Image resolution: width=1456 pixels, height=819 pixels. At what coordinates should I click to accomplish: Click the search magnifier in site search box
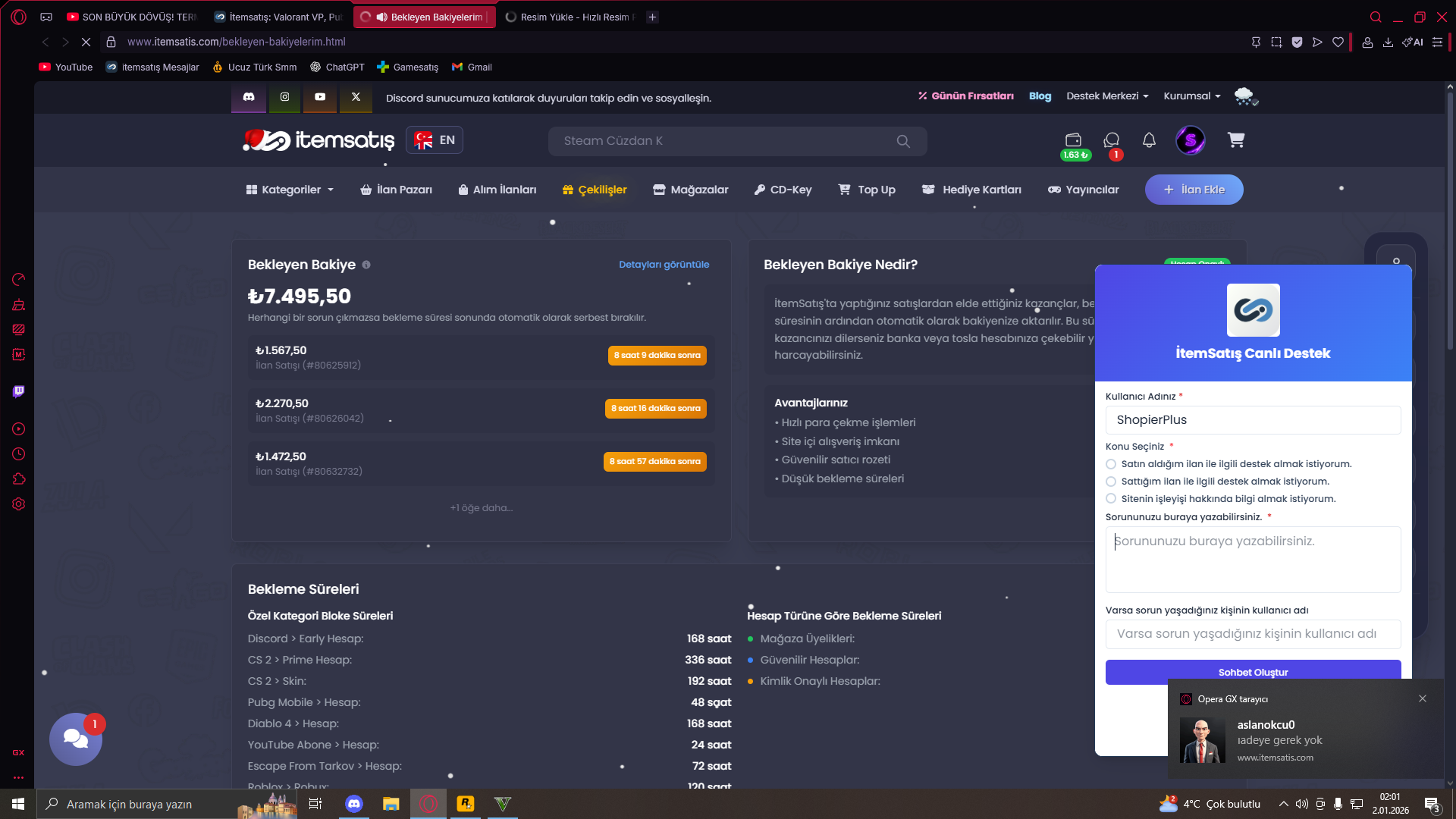903,141
